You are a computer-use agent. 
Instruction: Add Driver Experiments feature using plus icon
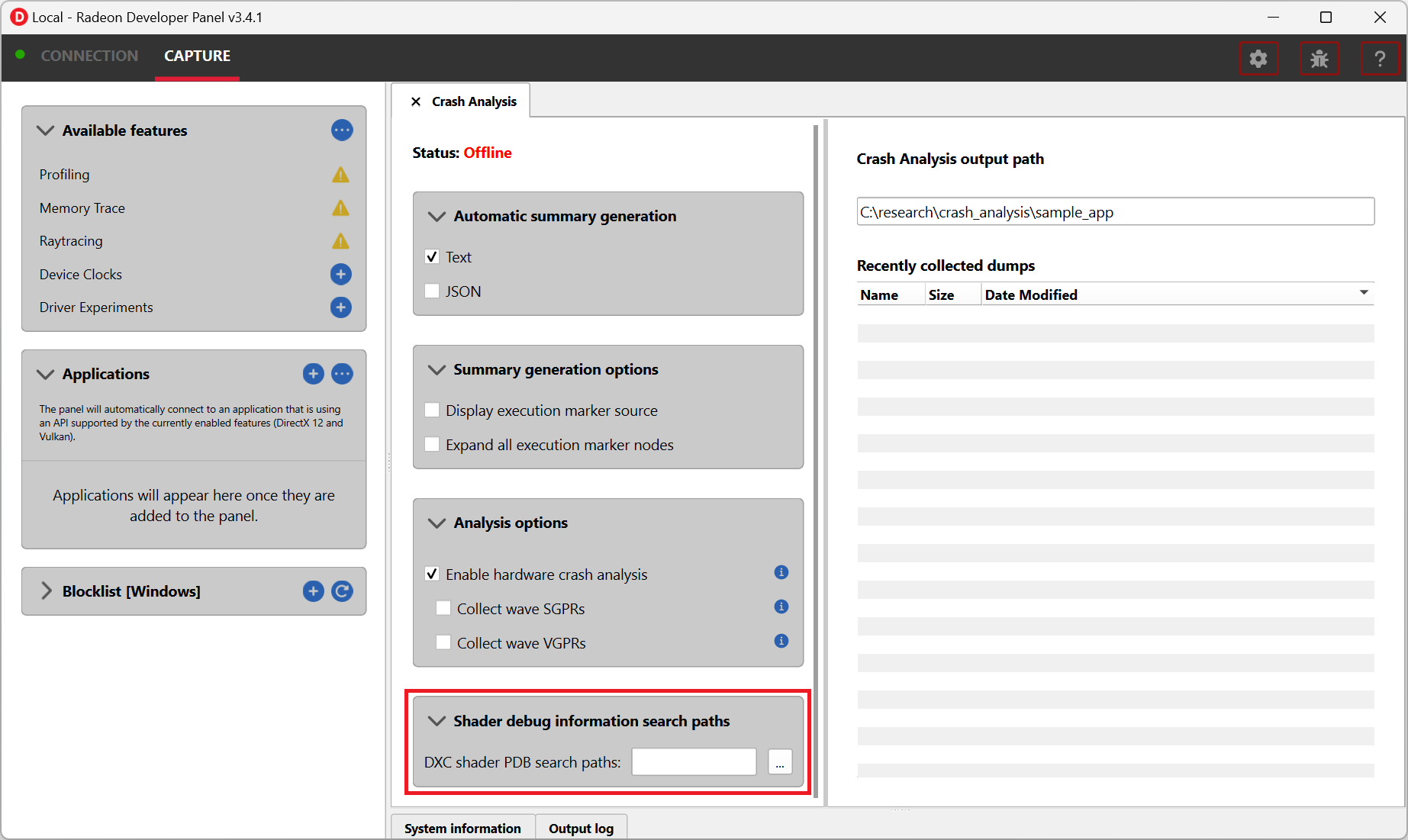pos(340,307)
